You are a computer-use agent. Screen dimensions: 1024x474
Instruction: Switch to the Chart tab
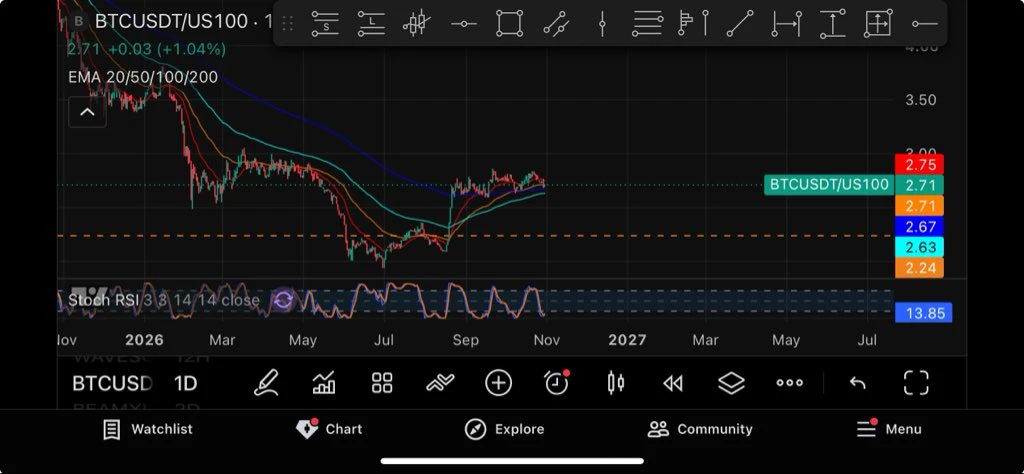click(x=329, y=429)
